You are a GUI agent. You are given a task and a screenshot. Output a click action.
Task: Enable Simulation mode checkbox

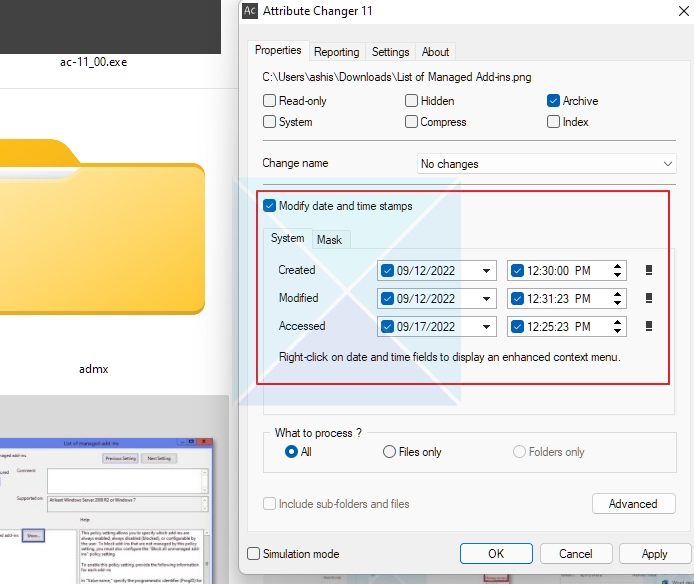[253, 553]
